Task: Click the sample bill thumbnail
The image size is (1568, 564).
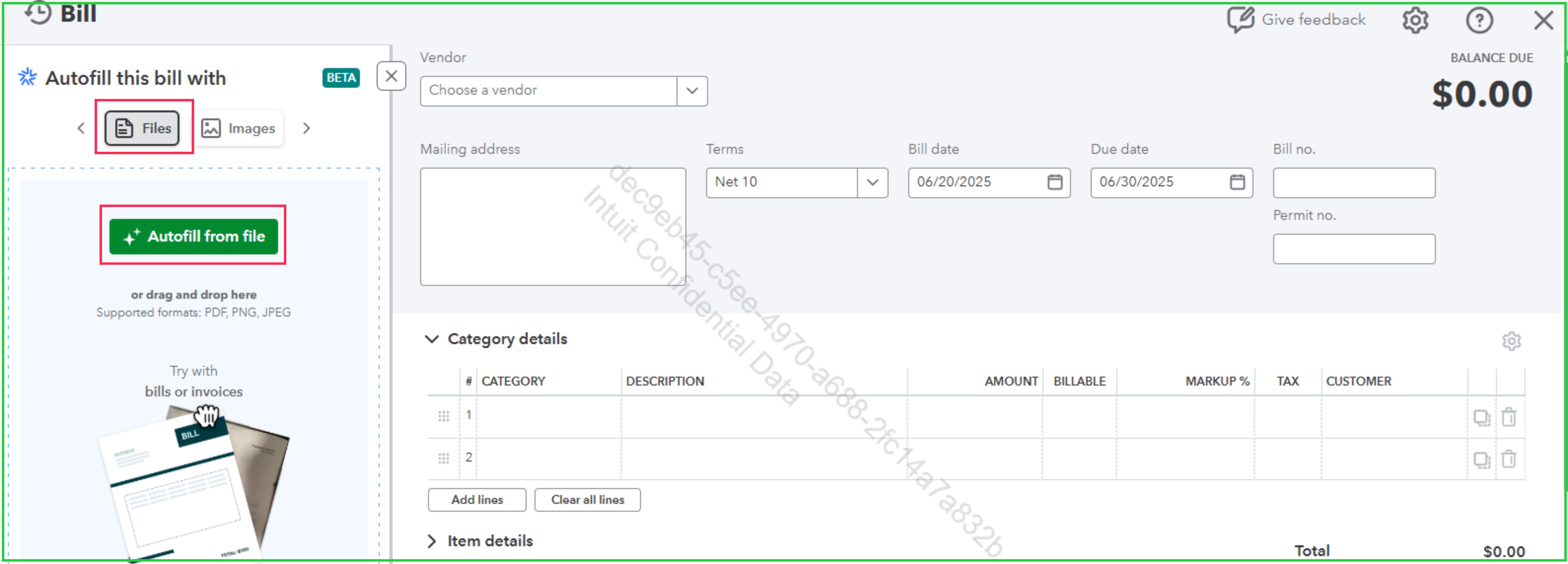Action: pos(194,484)
